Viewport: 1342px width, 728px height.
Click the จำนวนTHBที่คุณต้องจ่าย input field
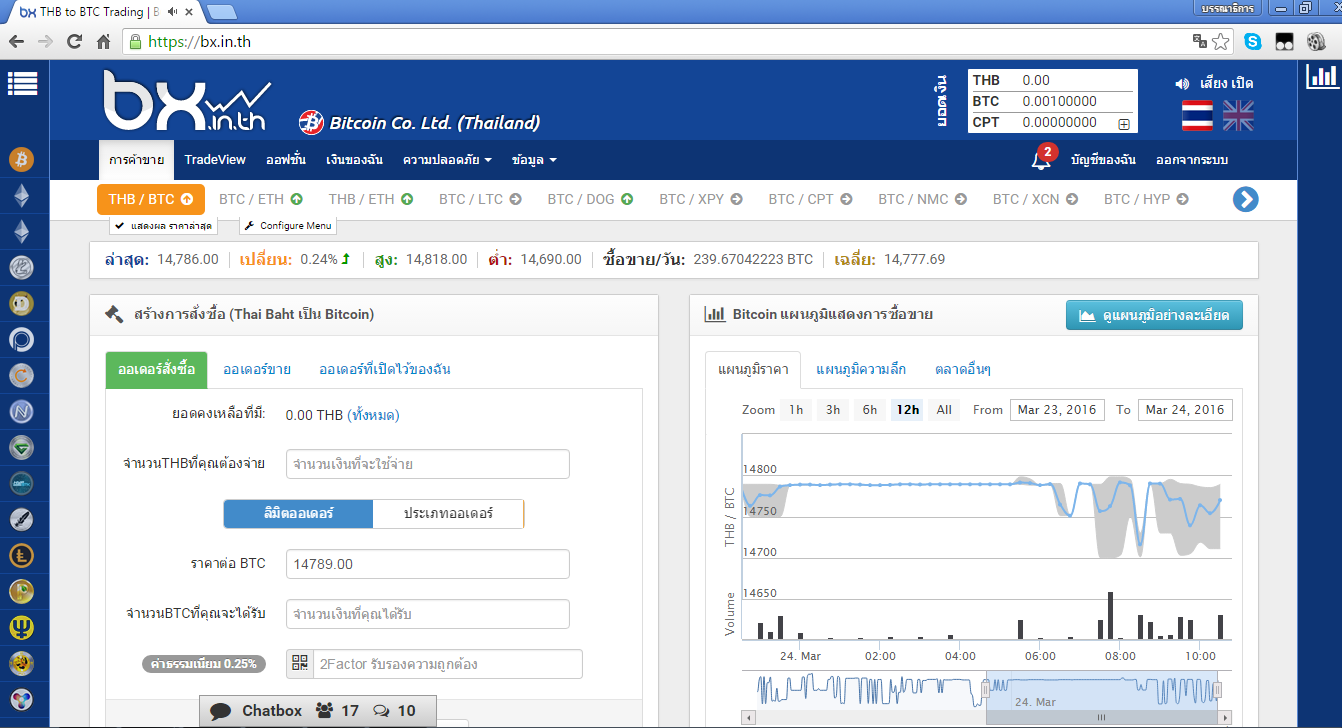click(427, 464)
